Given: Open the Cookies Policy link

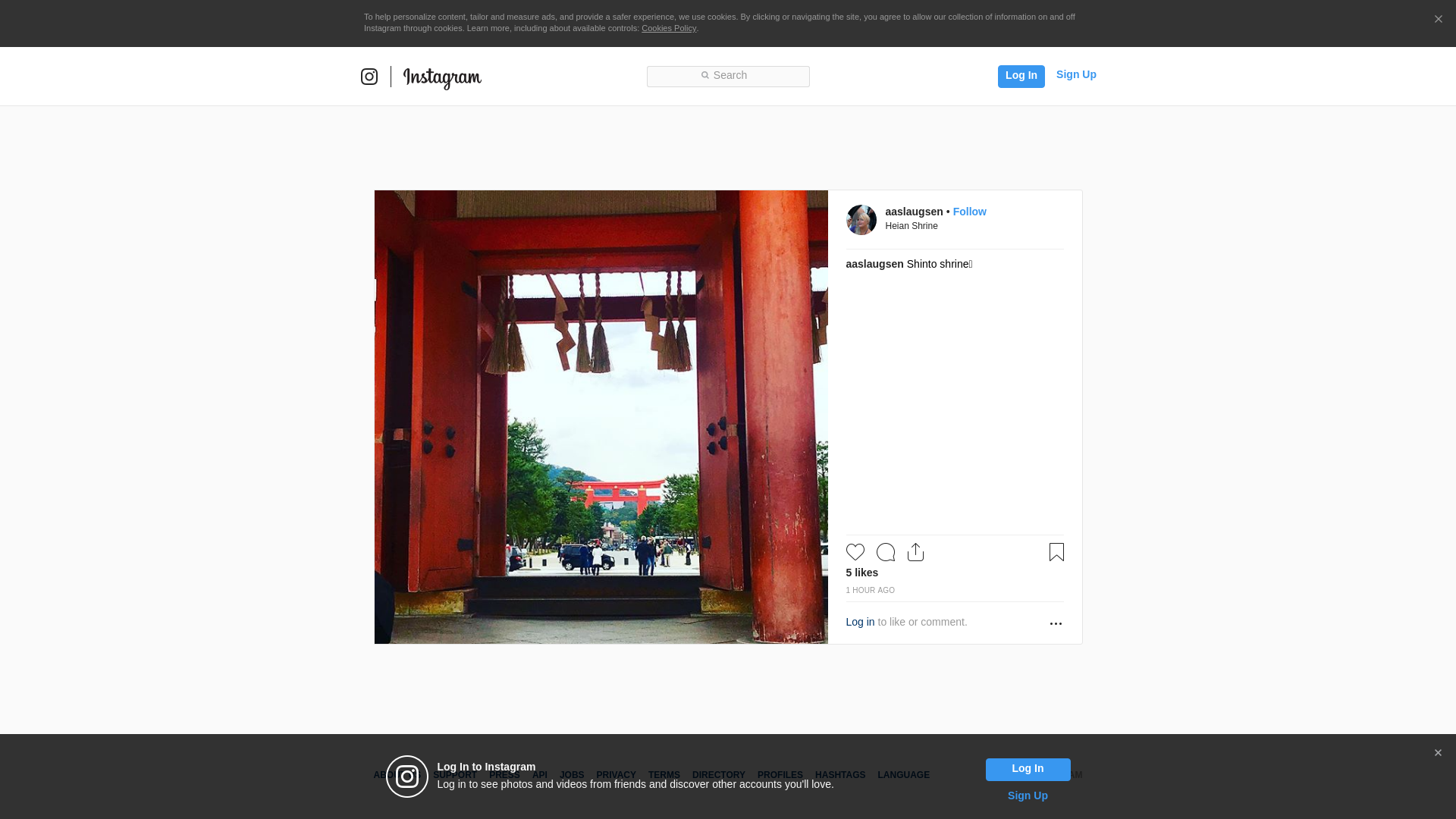Looking at the screenshot, I should (669, 28).
